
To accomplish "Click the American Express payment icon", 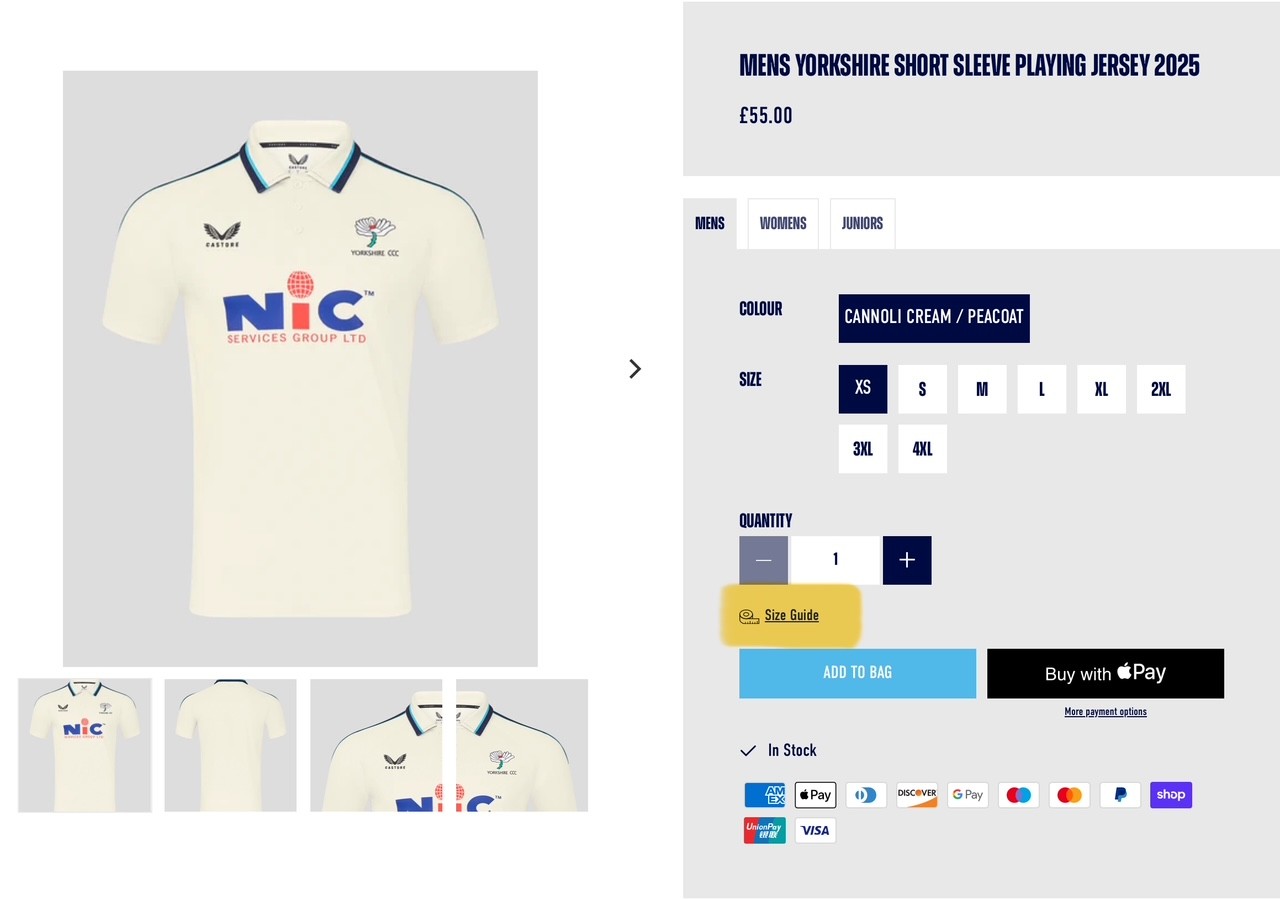I will (x=765, y=795).
